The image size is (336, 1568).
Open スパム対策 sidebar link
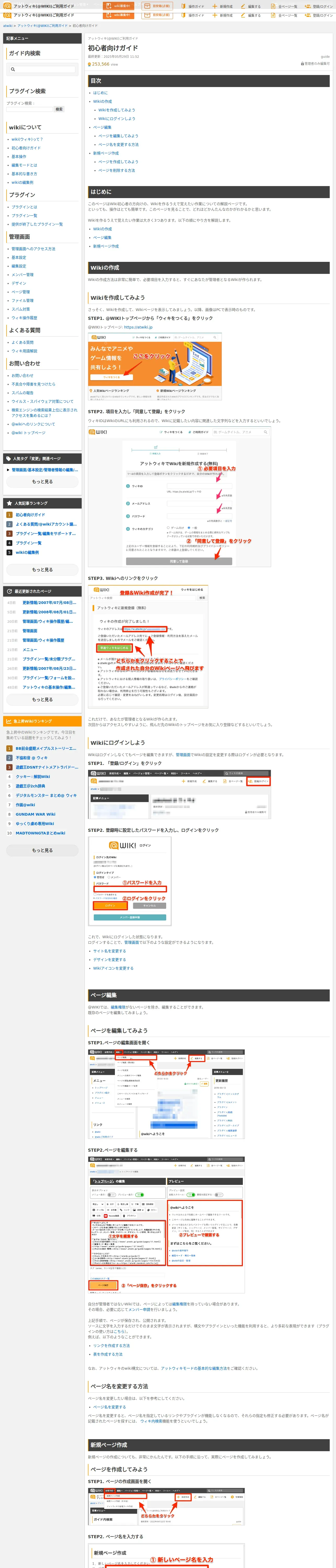21,309
